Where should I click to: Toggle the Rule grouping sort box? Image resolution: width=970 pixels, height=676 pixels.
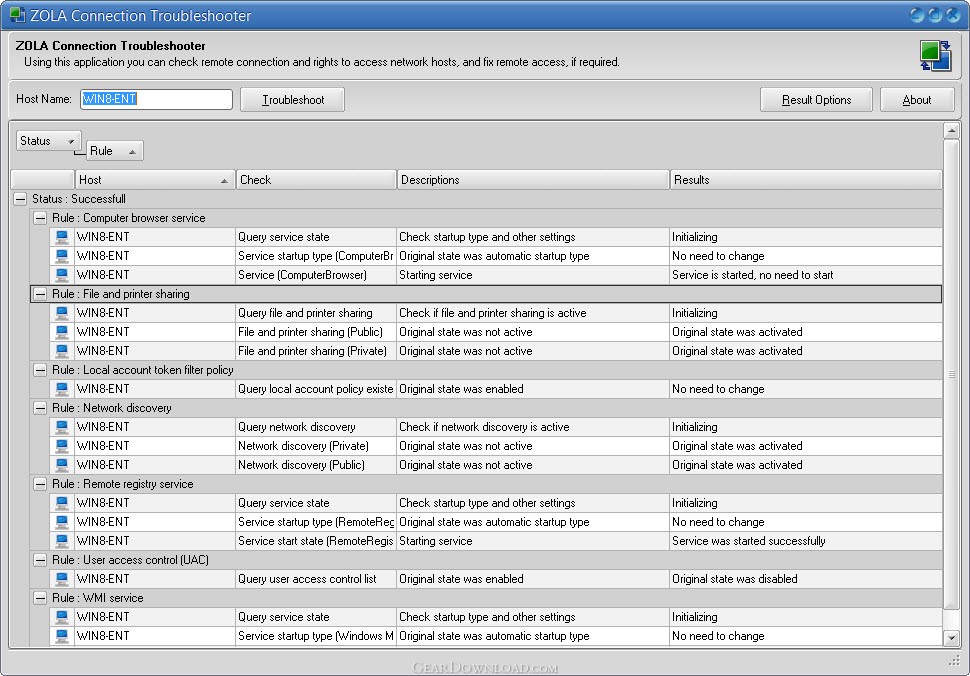click(114, 151)
